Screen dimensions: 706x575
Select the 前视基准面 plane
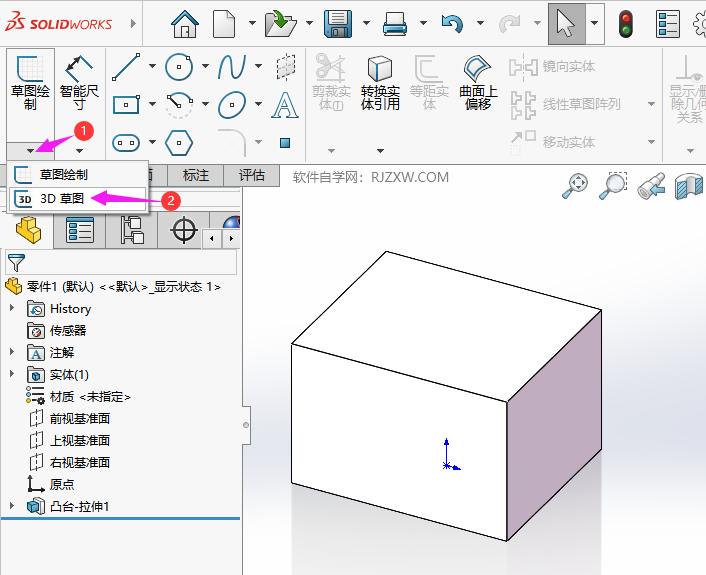pos(70,418)
